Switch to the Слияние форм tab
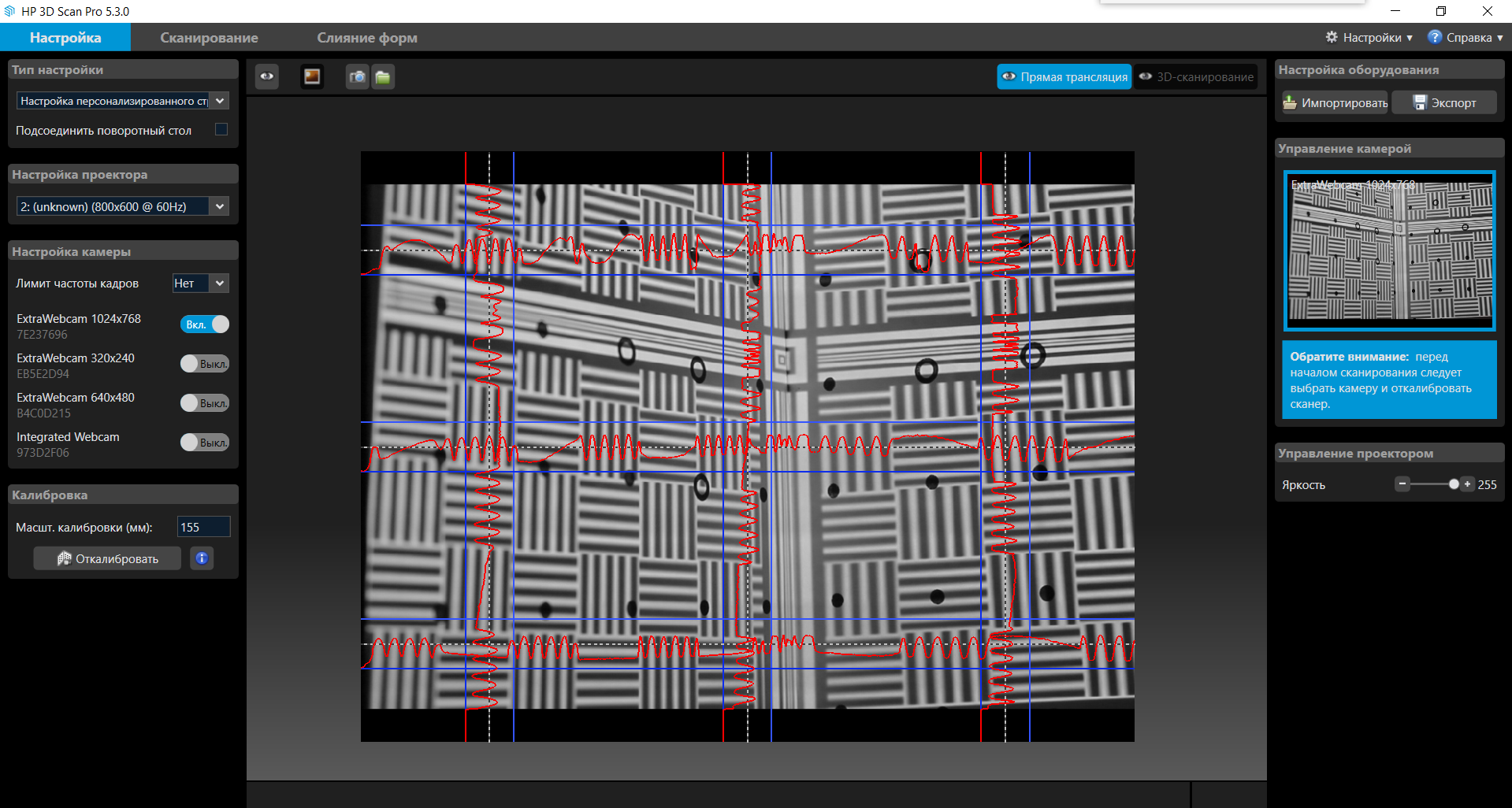The image size is (1512, 808). [367, 38]
